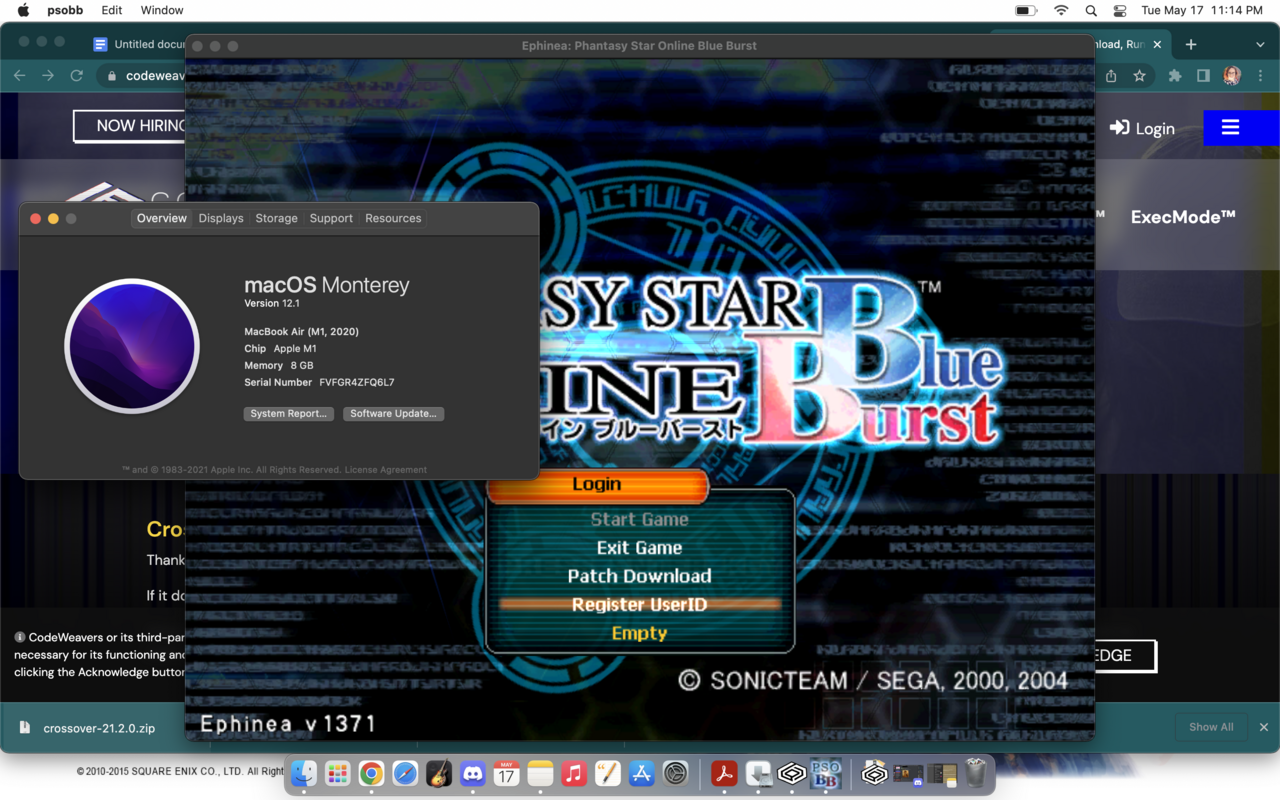Viewport: 1280px width, 800px height.
Task: Open Finder from the Dock
Action: pos(304,773)
